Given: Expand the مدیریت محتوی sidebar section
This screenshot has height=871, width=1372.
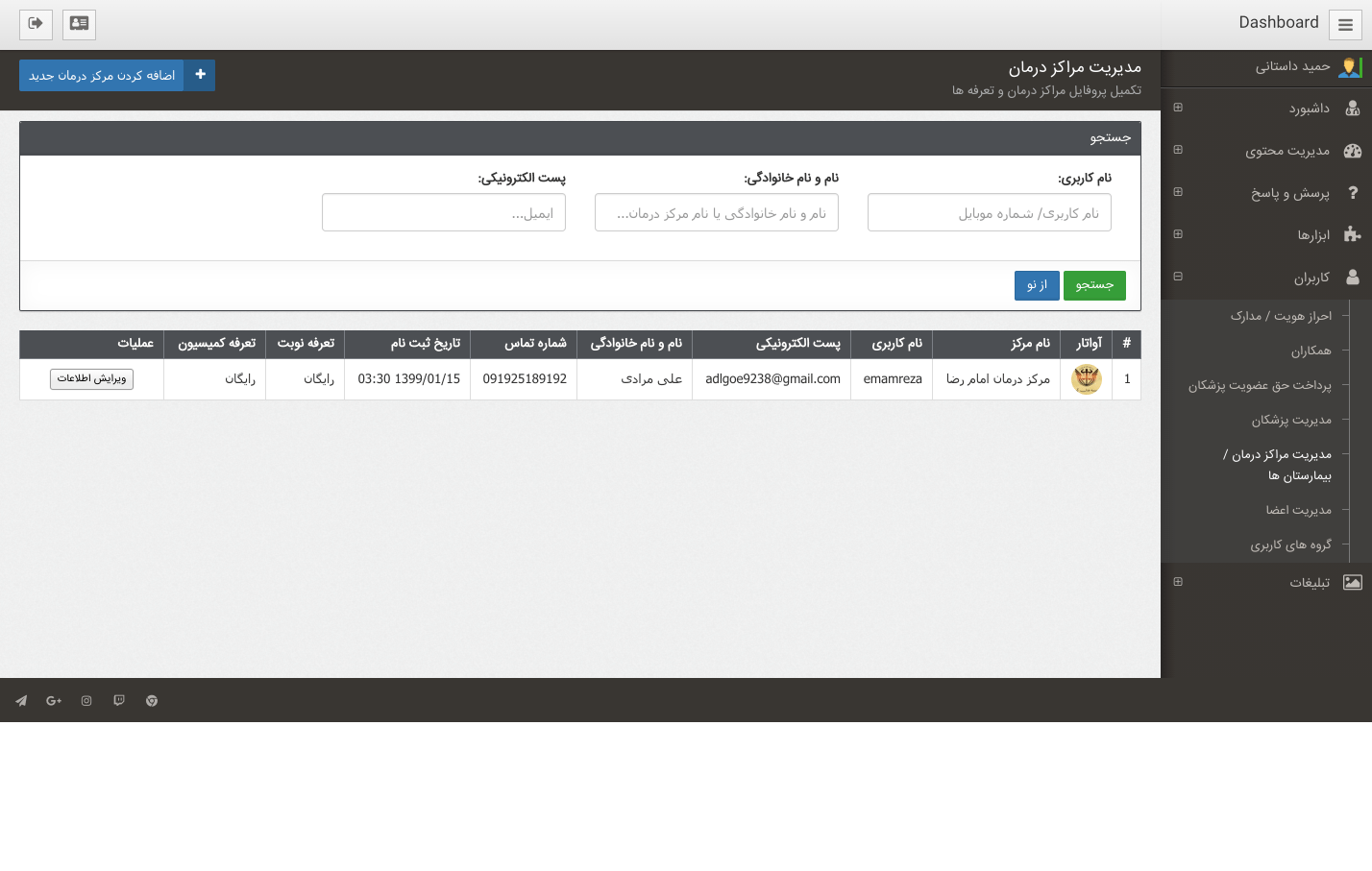Looking at the screenshot, I should click(1286, 151).
